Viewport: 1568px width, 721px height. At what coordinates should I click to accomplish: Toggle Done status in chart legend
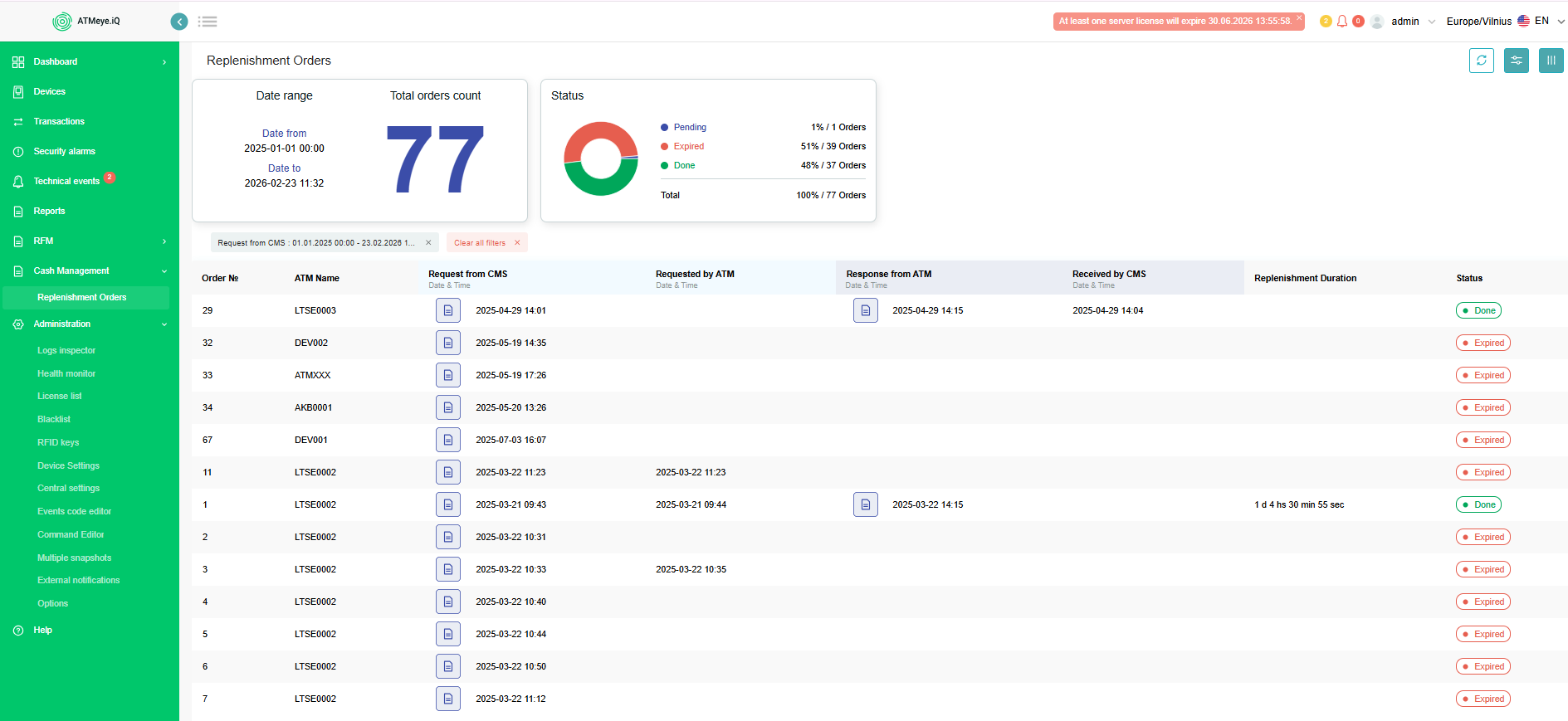coord(684,165)
